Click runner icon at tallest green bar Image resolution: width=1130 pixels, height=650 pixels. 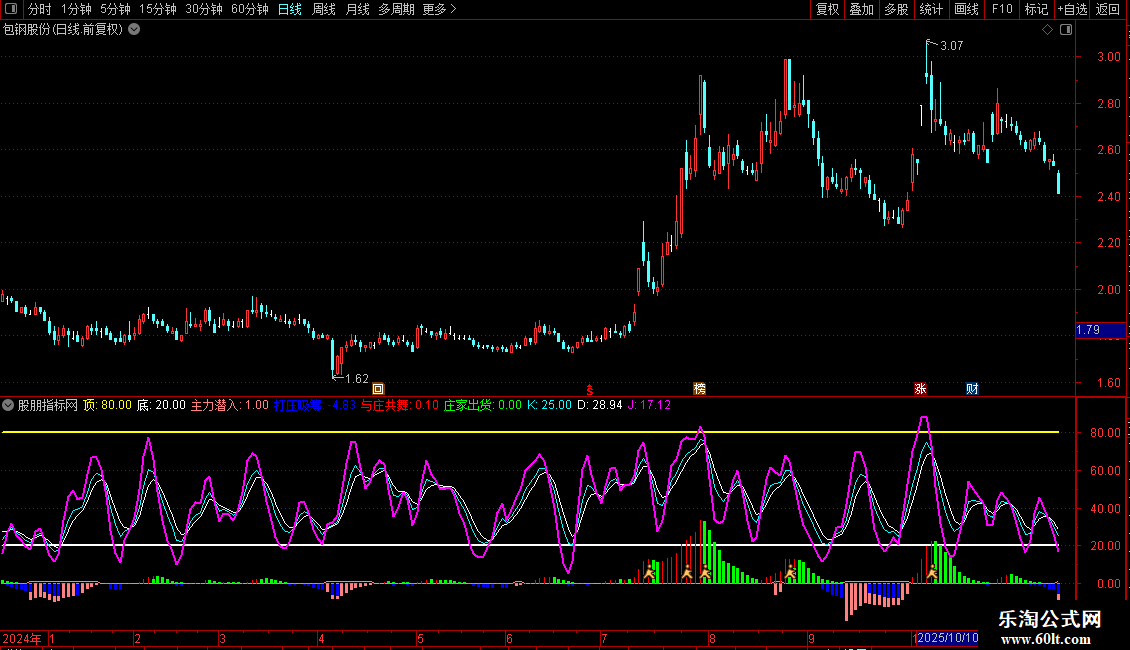pyautogui.click(x=706, y=573)
